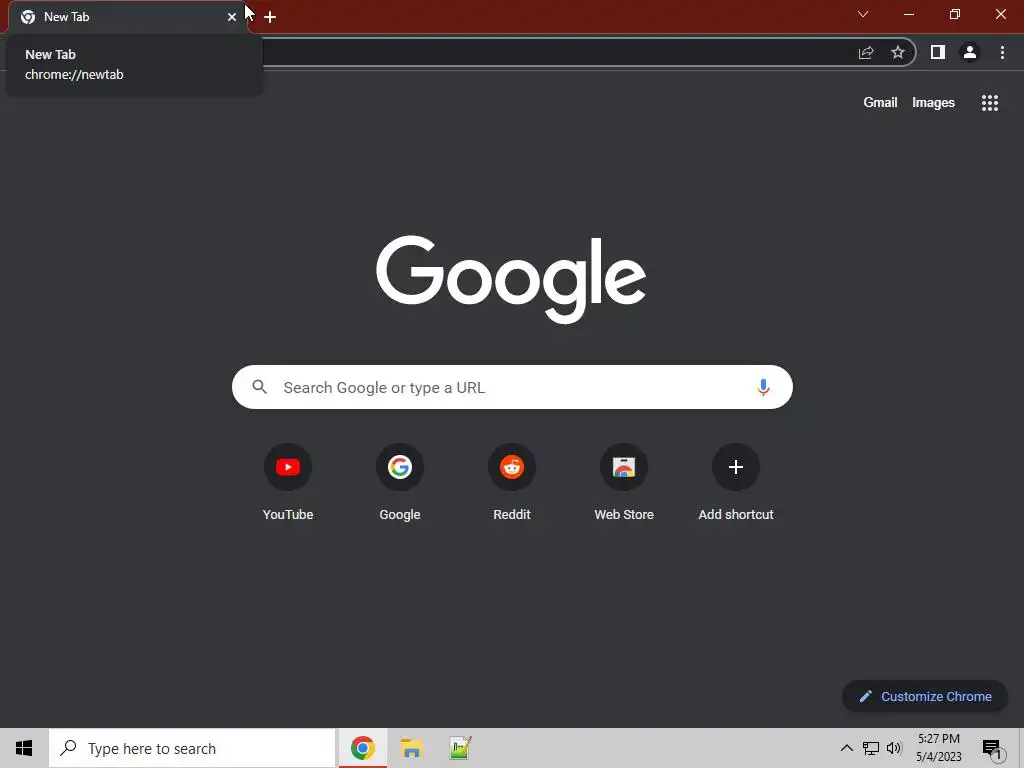
Task: Click the Customize Chrome button
Action: tap(925, 696)
